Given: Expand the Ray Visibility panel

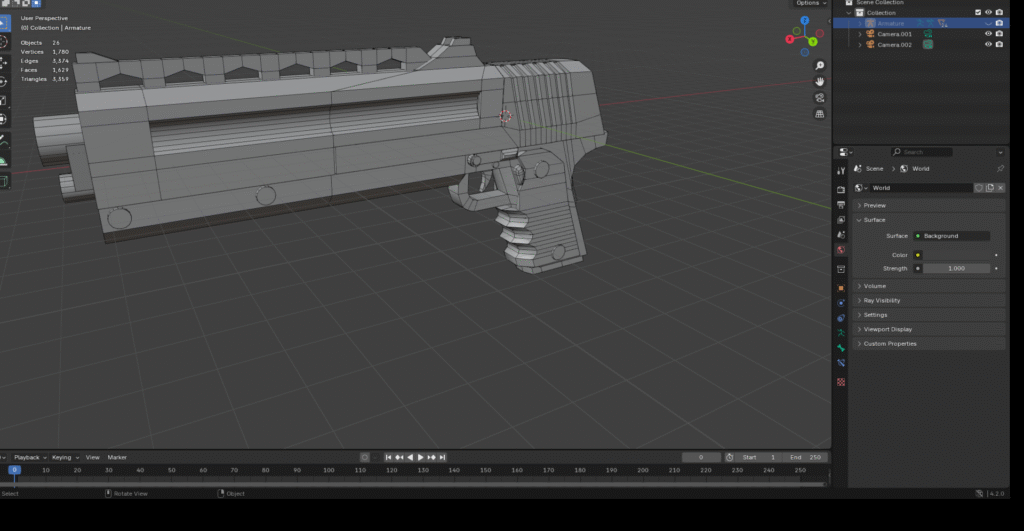Looking at the screenshot, I should click(x=882, y=300).
